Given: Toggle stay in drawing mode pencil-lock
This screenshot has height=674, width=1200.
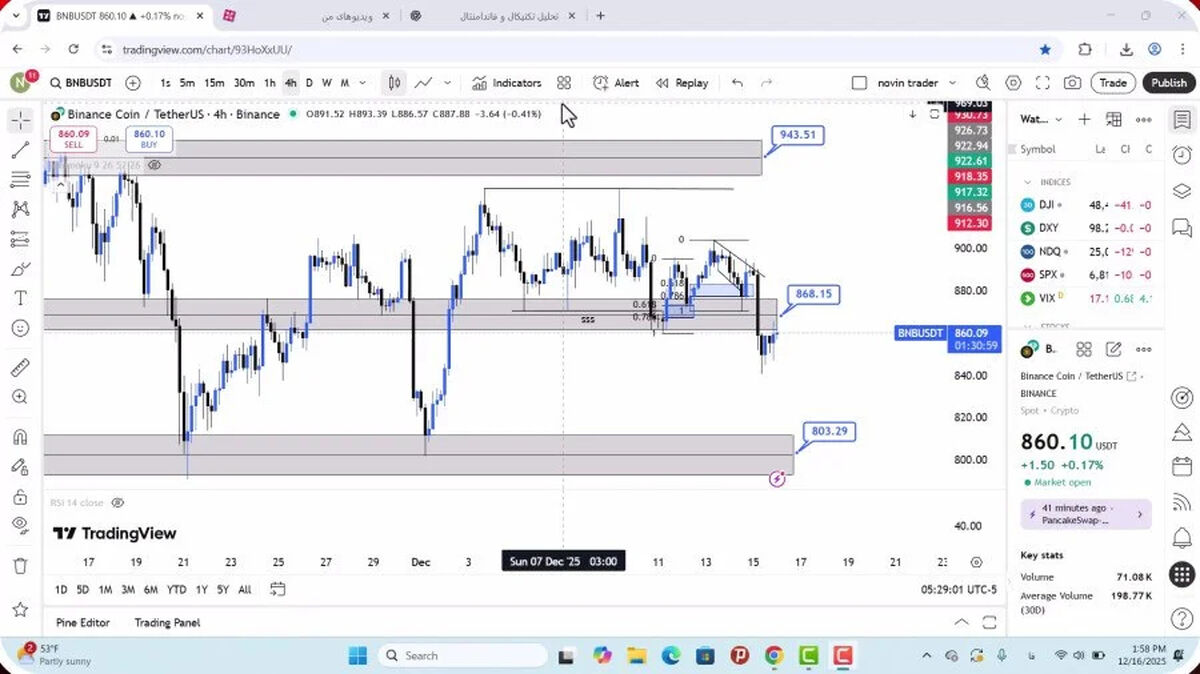Looking at the screenshot, I should click(20, 467).
